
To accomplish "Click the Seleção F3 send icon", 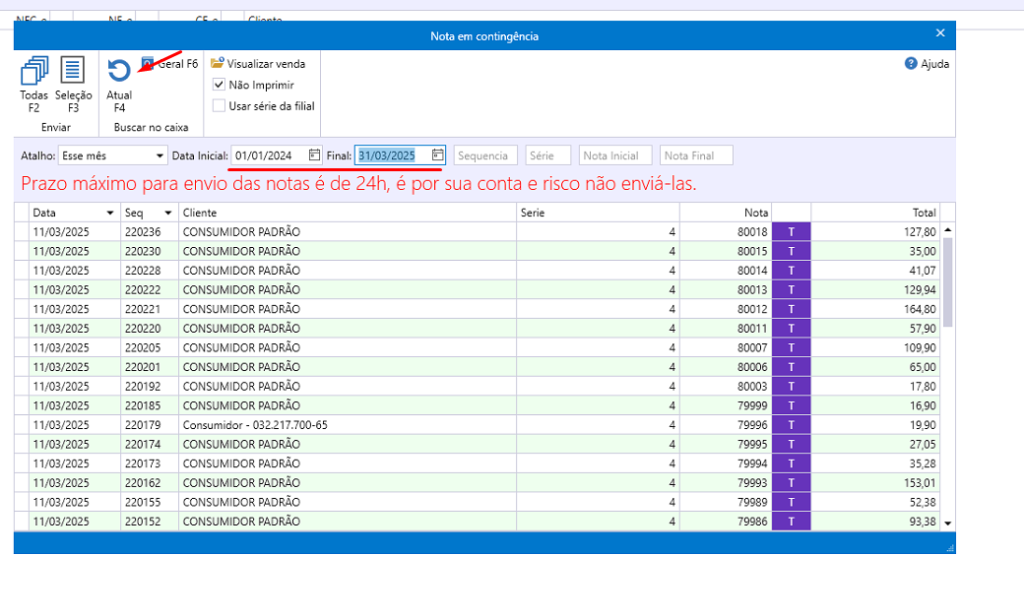I will tap(73, 72).
